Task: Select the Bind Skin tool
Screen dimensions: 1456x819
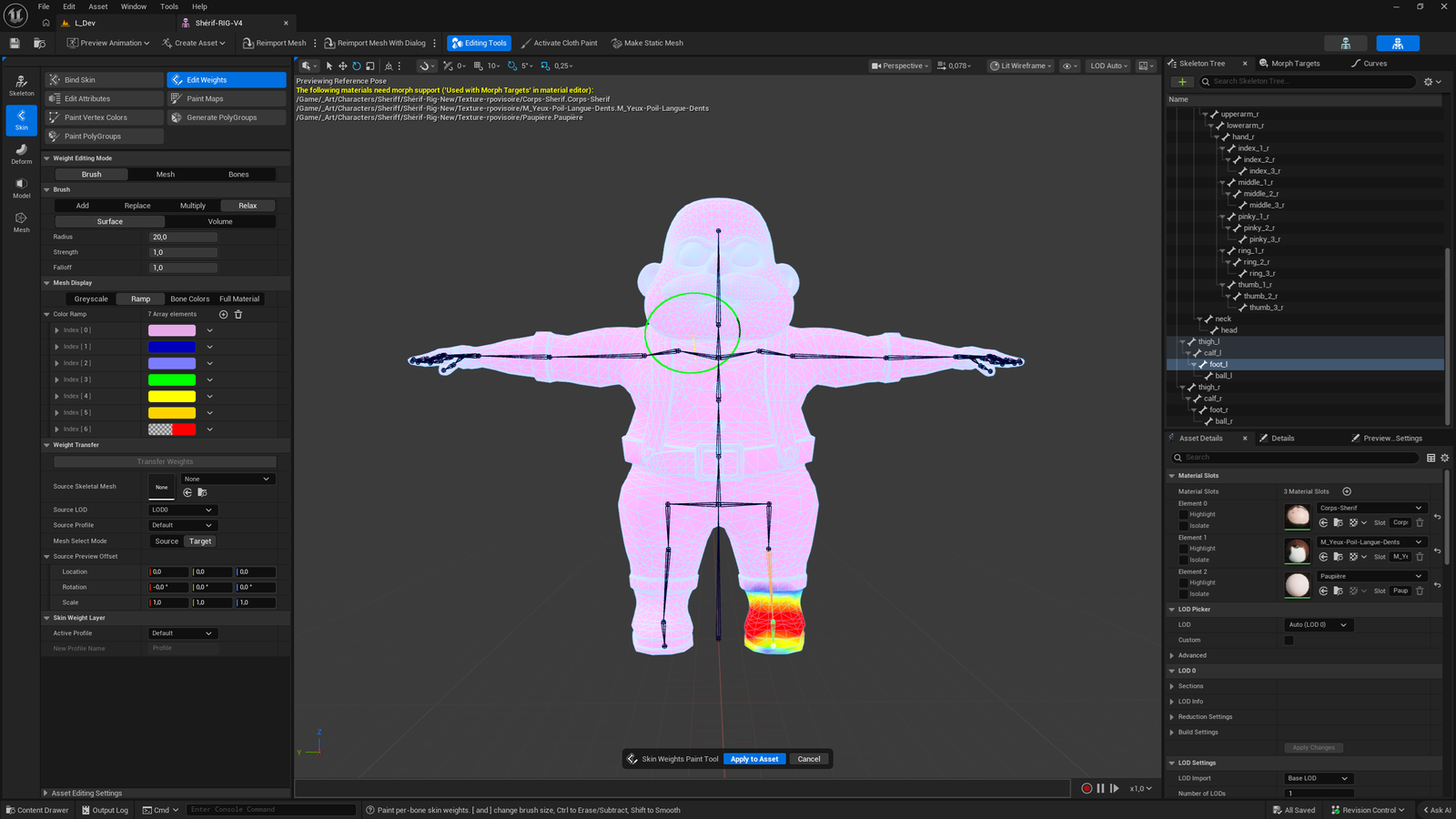Action: (105, 80)
